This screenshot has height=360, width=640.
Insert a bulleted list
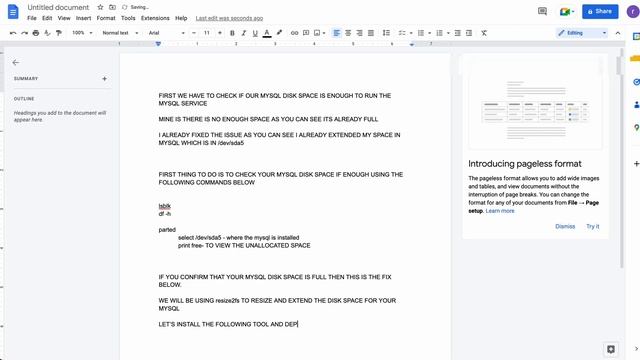coord(421,33)
